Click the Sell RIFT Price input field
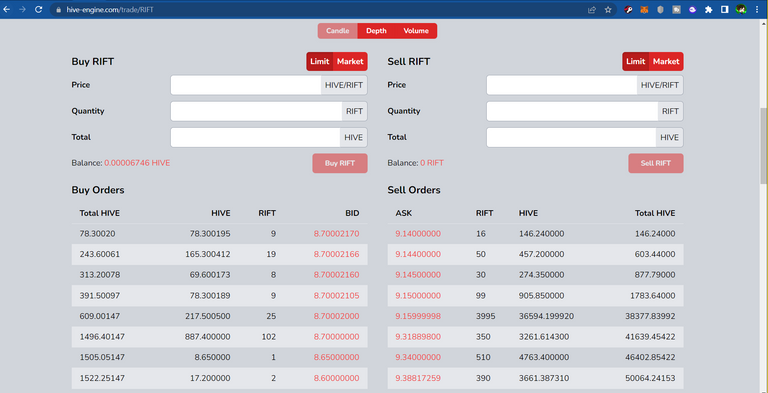 562,85
